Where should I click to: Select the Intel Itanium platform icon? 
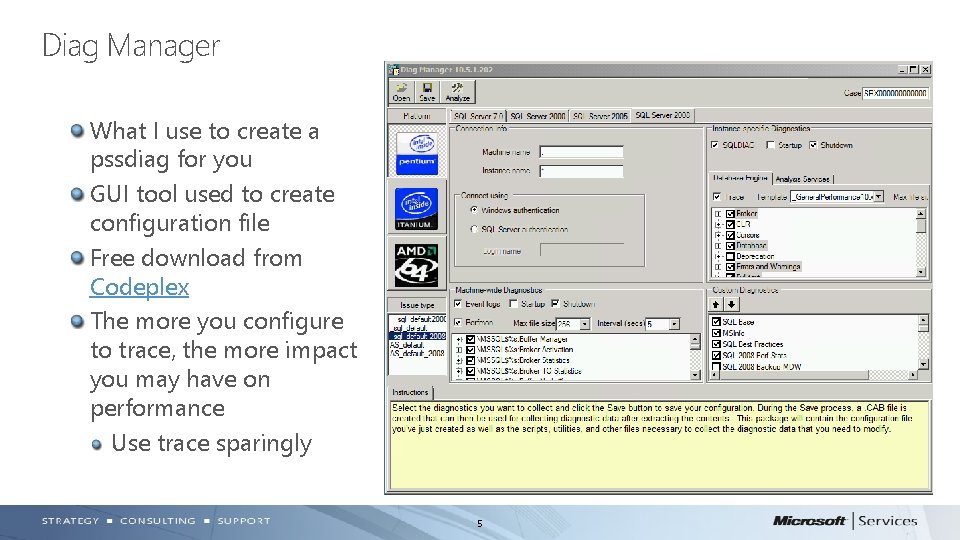click(416, 208)
